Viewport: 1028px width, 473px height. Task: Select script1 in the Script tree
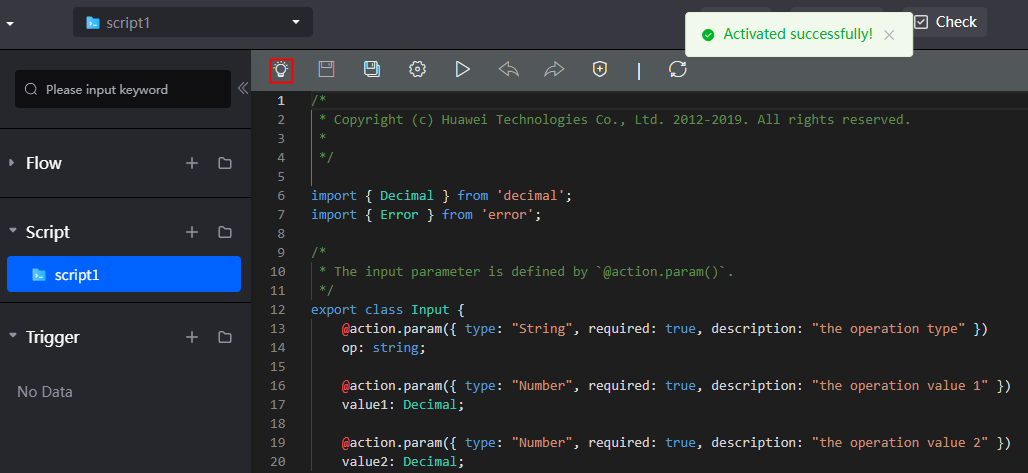[124, 274]
